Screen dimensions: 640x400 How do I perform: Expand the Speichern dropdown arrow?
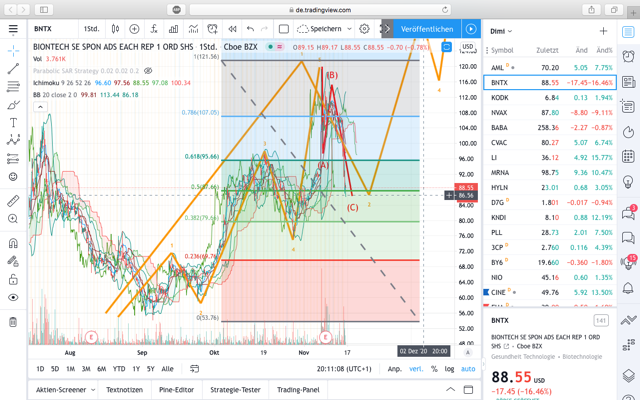point(349,29)
